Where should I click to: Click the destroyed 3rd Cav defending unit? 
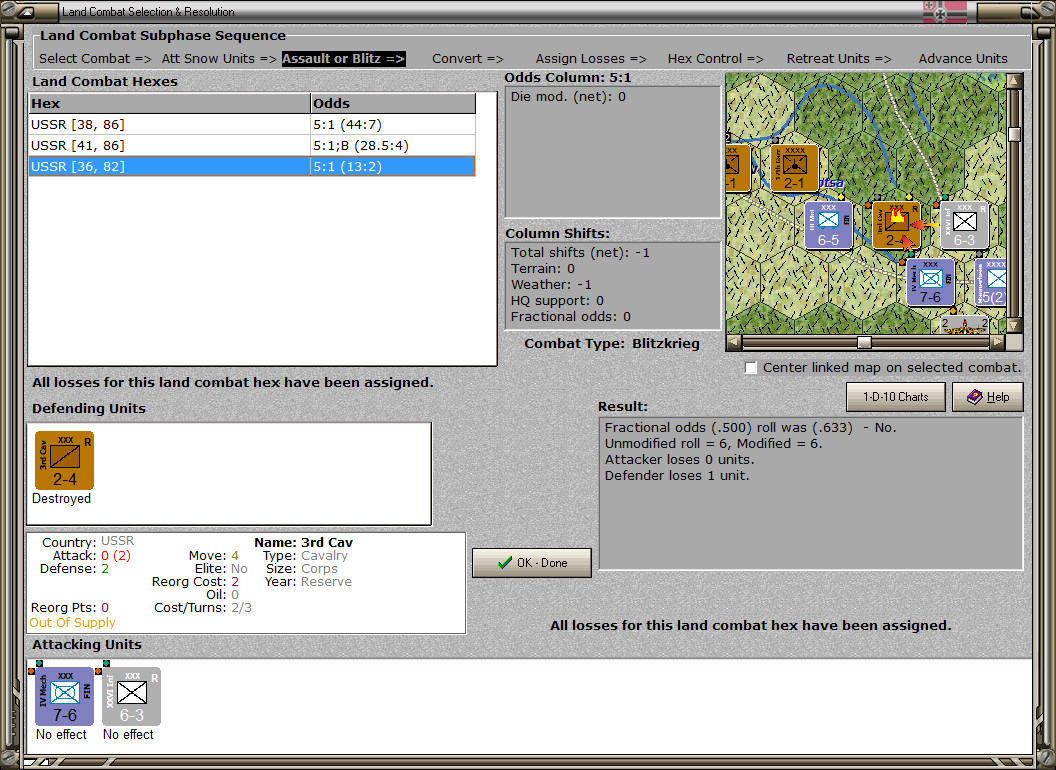[65, 461]
